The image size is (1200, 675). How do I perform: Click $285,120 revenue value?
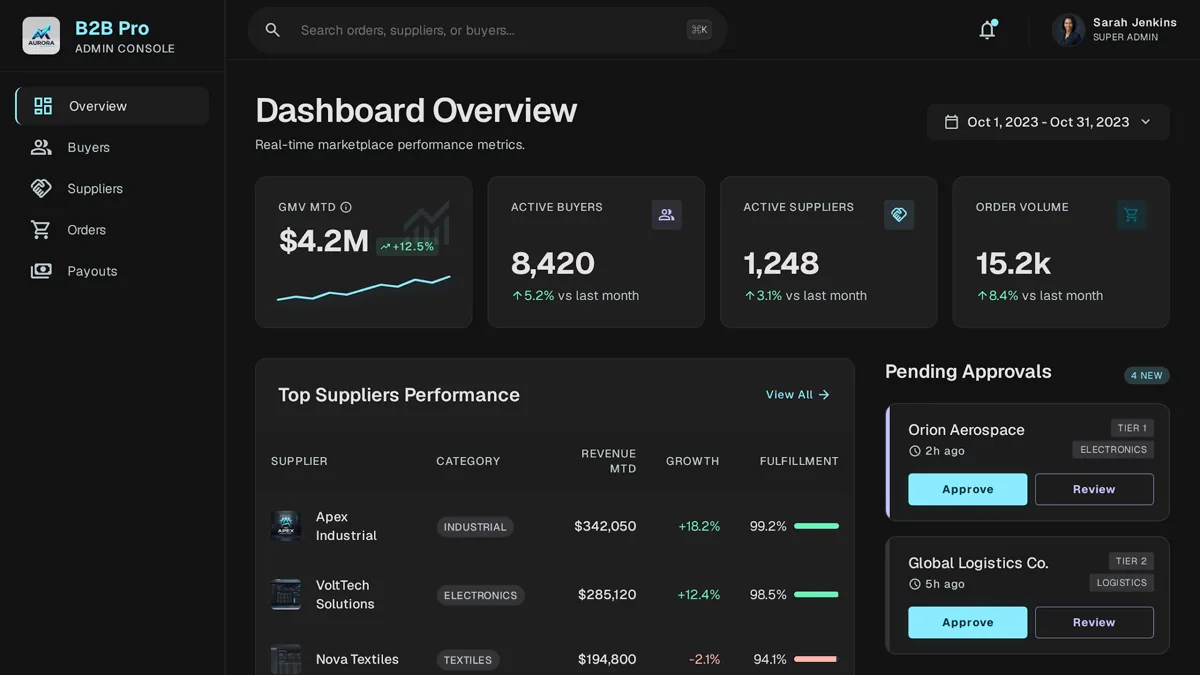[x=607, y=594]
